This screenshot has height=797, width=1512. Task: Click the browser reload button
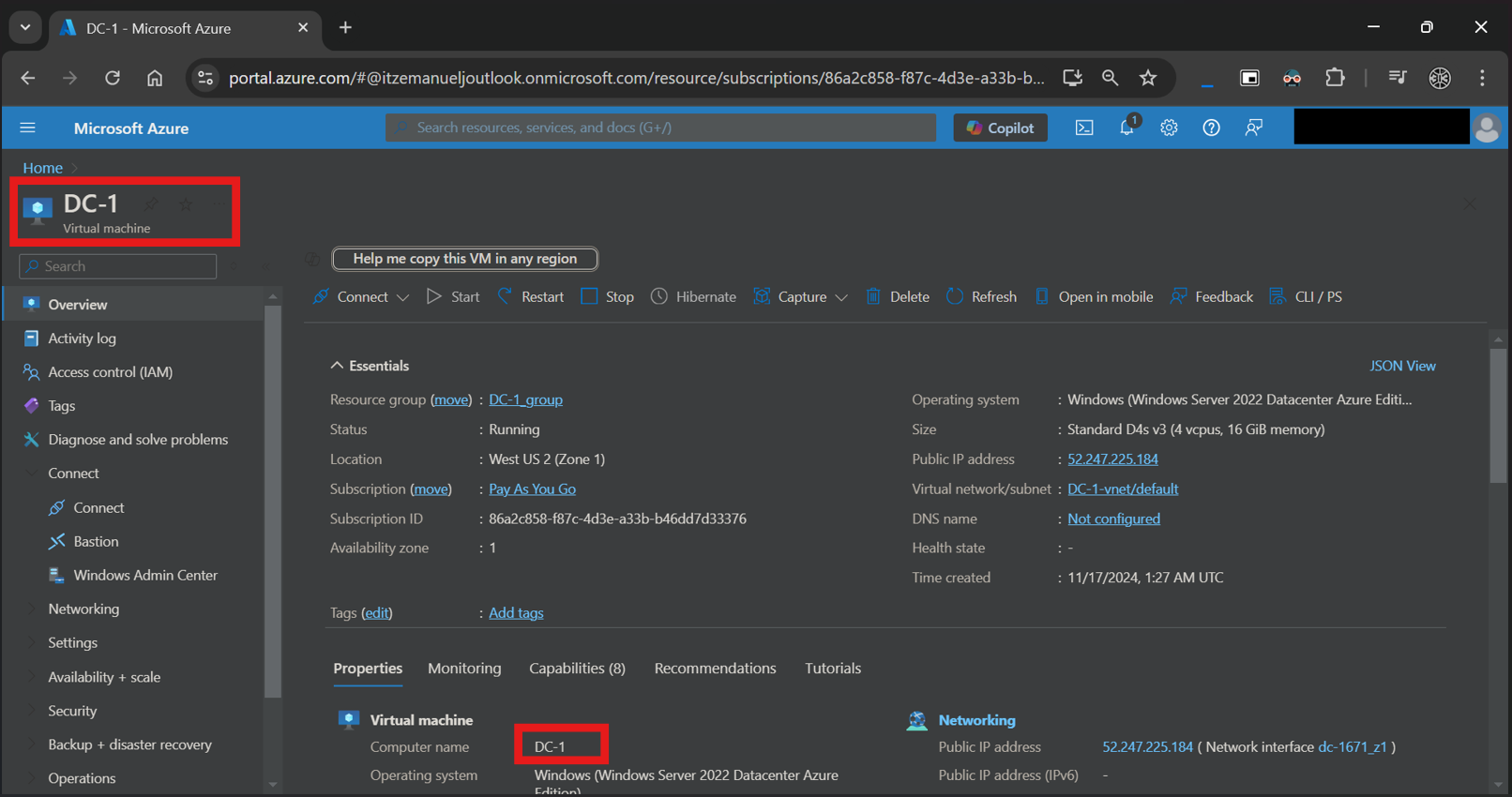coord(113,78)
